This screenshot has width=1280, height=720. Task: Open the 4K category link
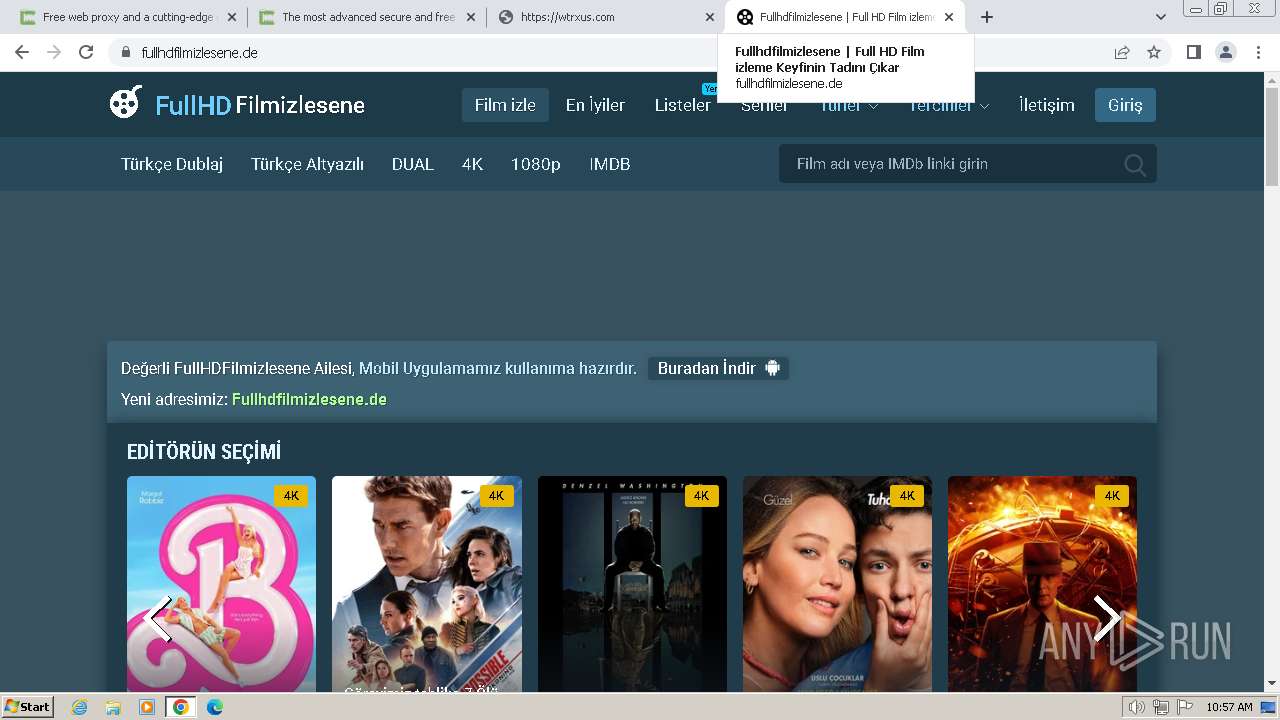pos(472,164)
